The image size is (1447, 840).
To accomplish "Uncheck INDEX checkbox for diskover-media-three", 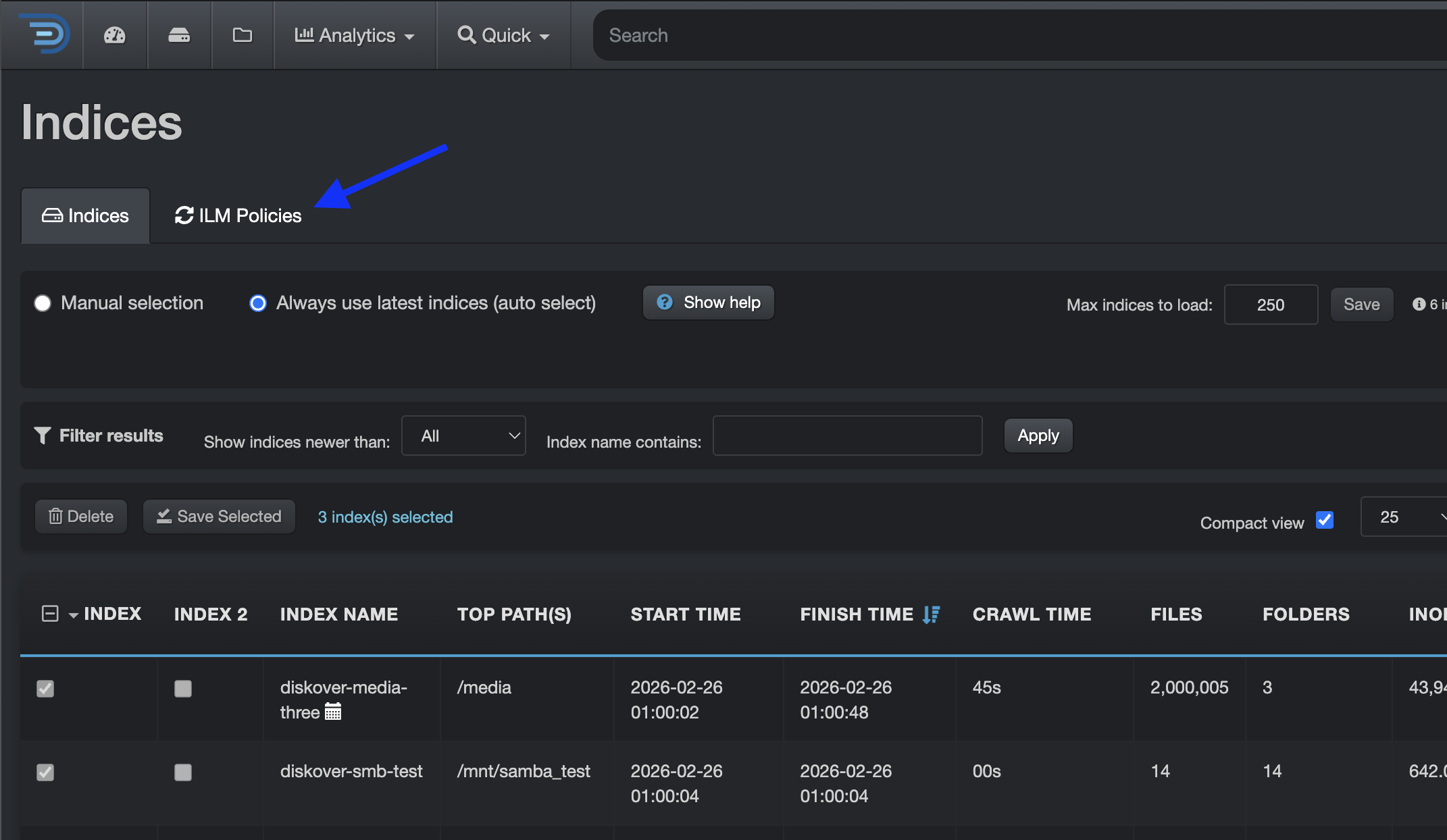I will 45,689.
